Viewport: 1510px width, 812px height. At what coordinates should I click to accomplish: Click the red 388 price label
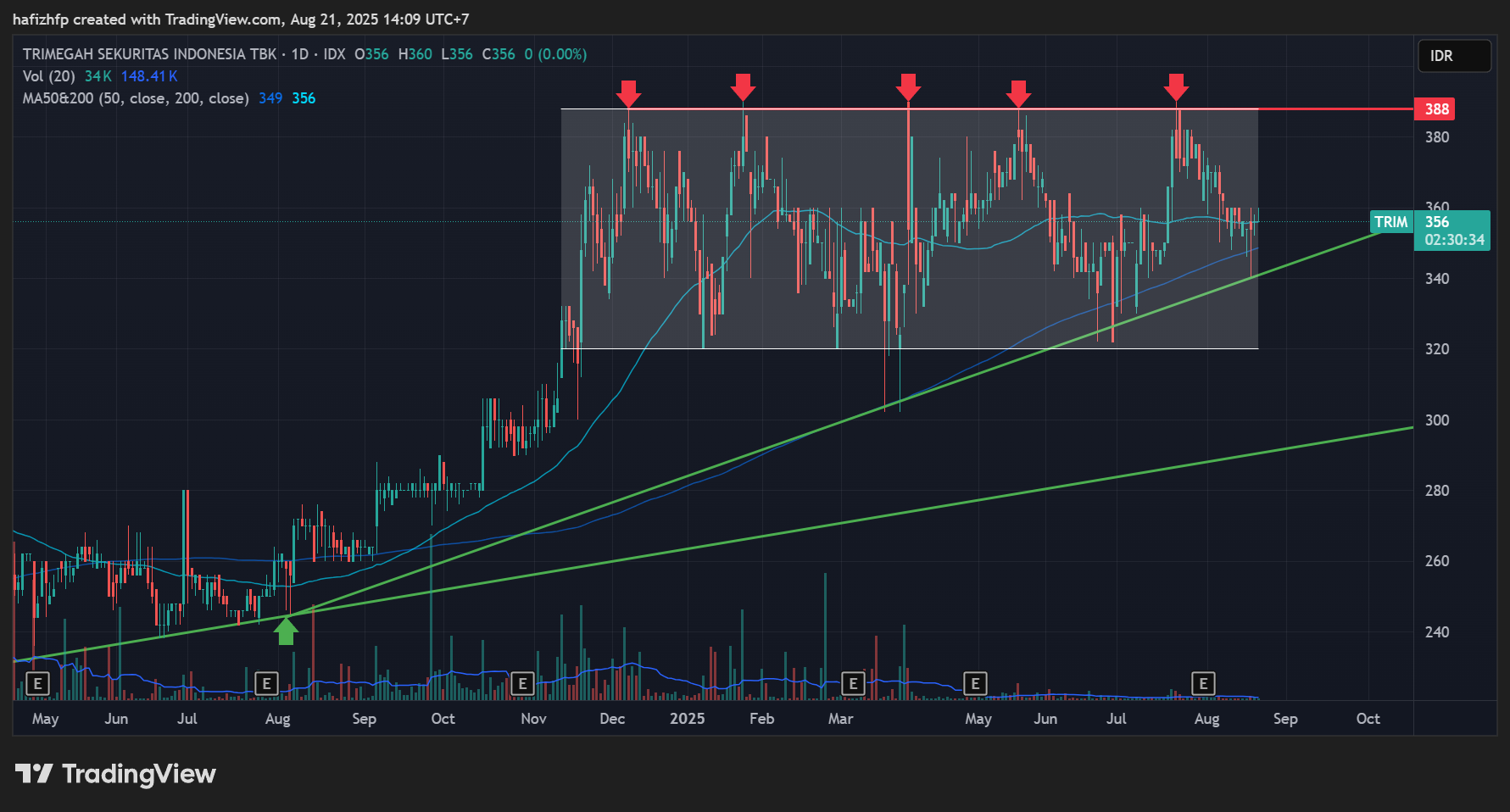tap(1435, 109)
